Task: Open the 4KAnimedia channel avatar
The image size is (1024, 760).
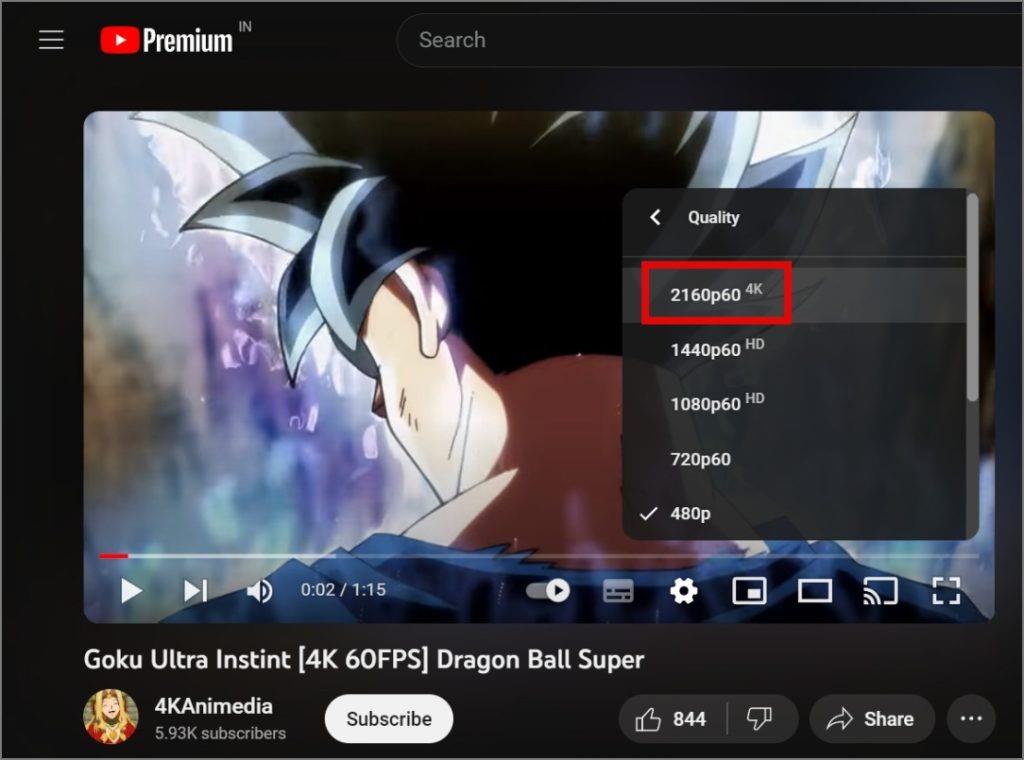Action: [x=111, y=717]
